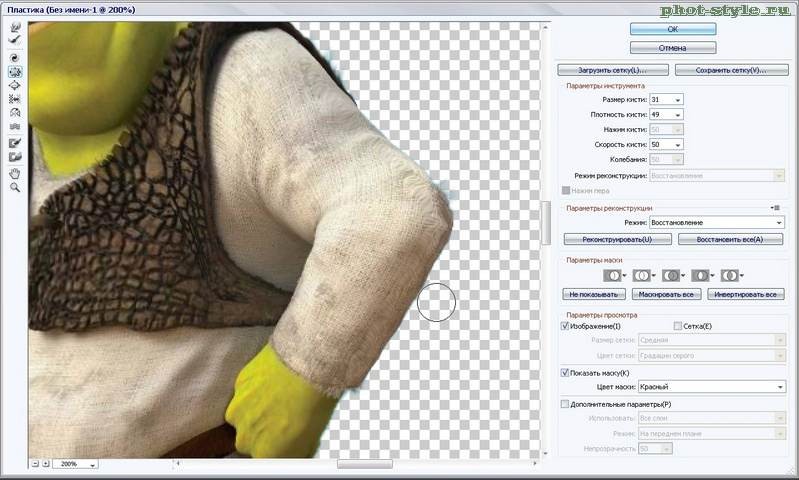Click the preview horizontal scrollbar thumb

[365, 464]
